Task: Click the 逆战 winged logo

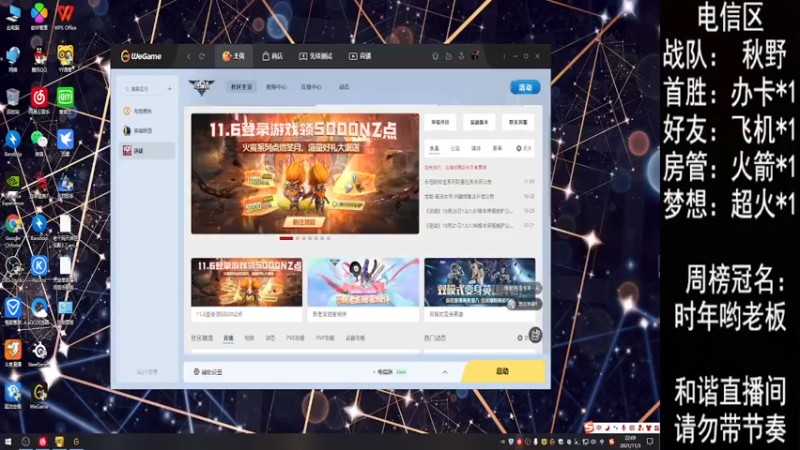Action: point(201,87)
